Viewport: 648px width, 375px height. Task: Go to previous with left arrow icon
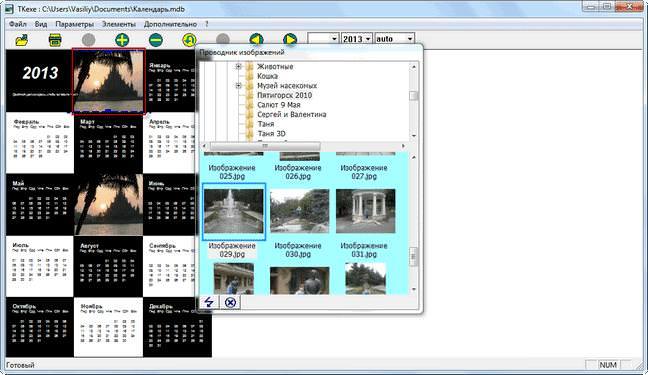256,40
